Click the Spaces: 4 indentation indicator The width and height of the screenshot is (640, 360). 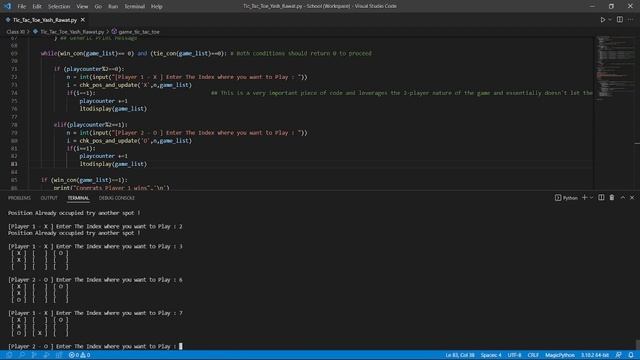pos(491,355)
